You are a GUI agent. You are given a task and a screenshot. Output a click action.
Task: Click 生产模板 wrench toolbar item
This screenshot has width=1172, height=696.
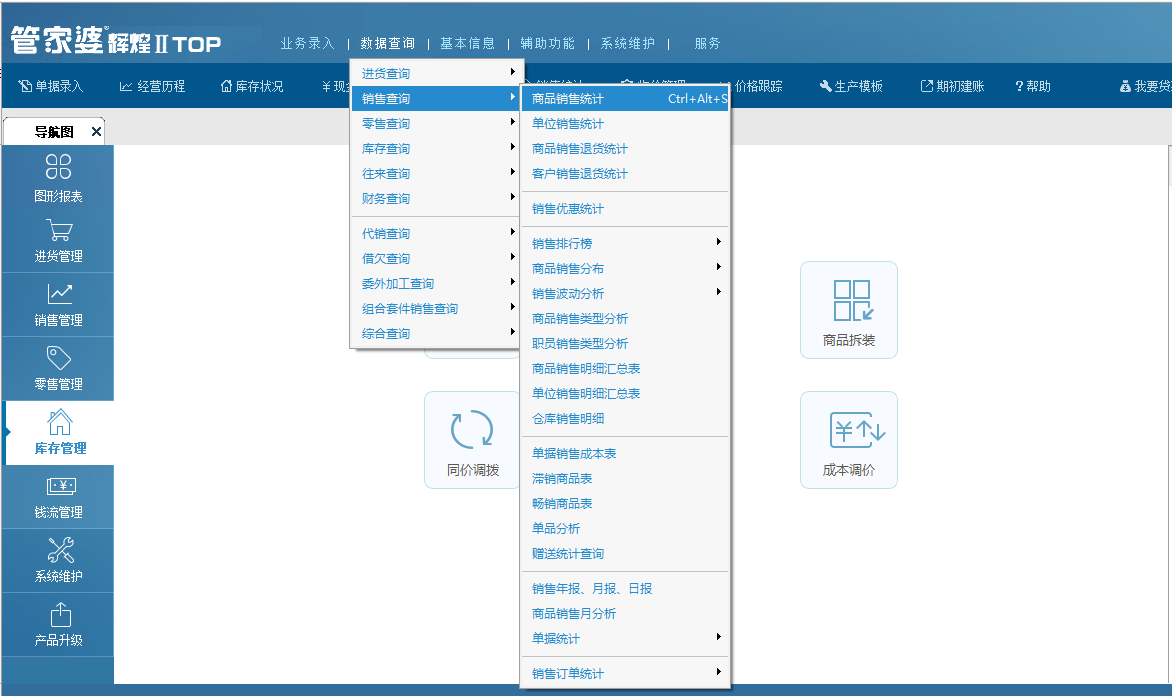pos(851,86)
